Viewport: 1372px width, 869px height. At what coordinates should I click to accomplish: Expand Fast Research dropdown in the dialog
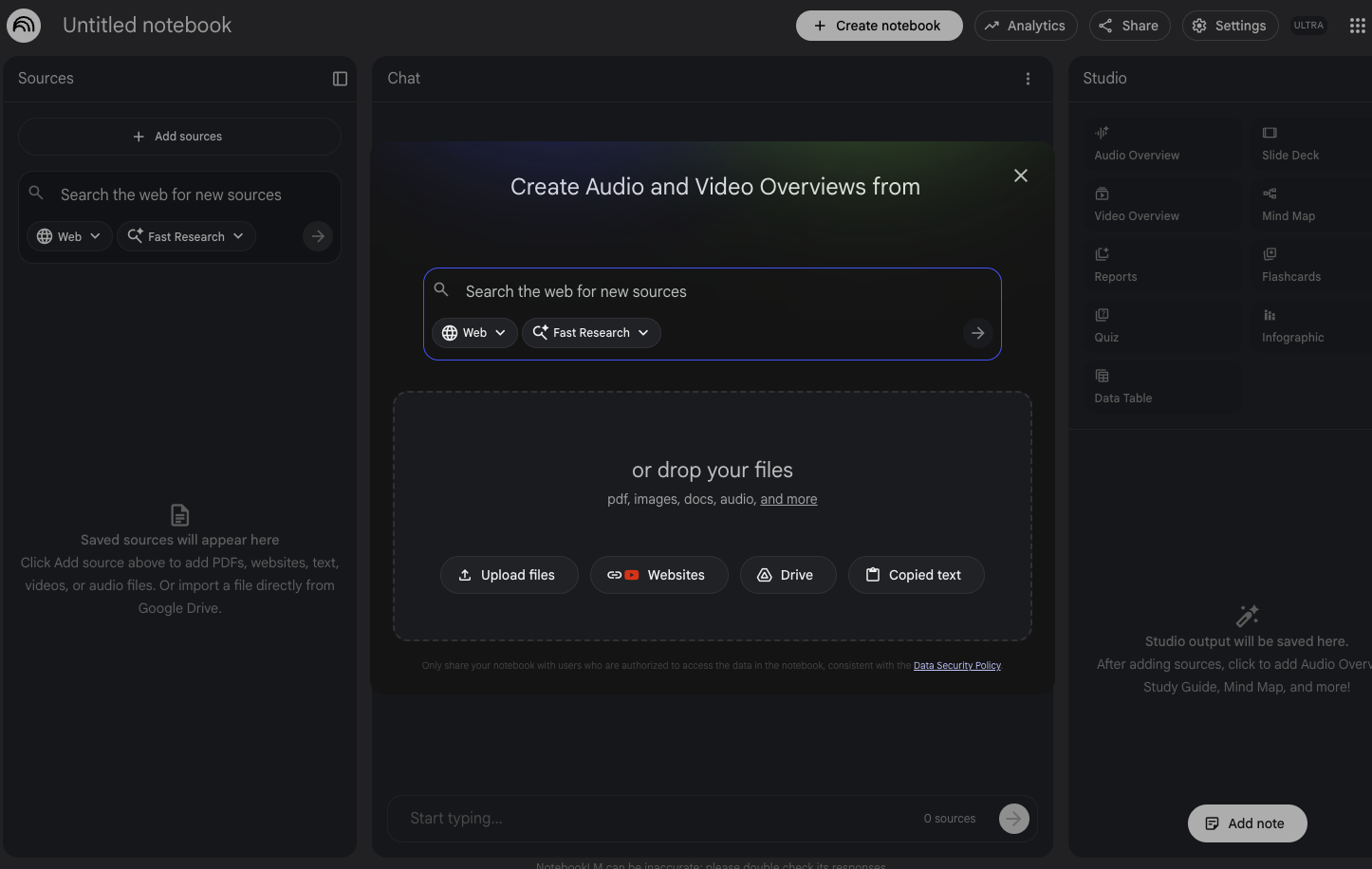pyautogui.click(x=591, y=333)
